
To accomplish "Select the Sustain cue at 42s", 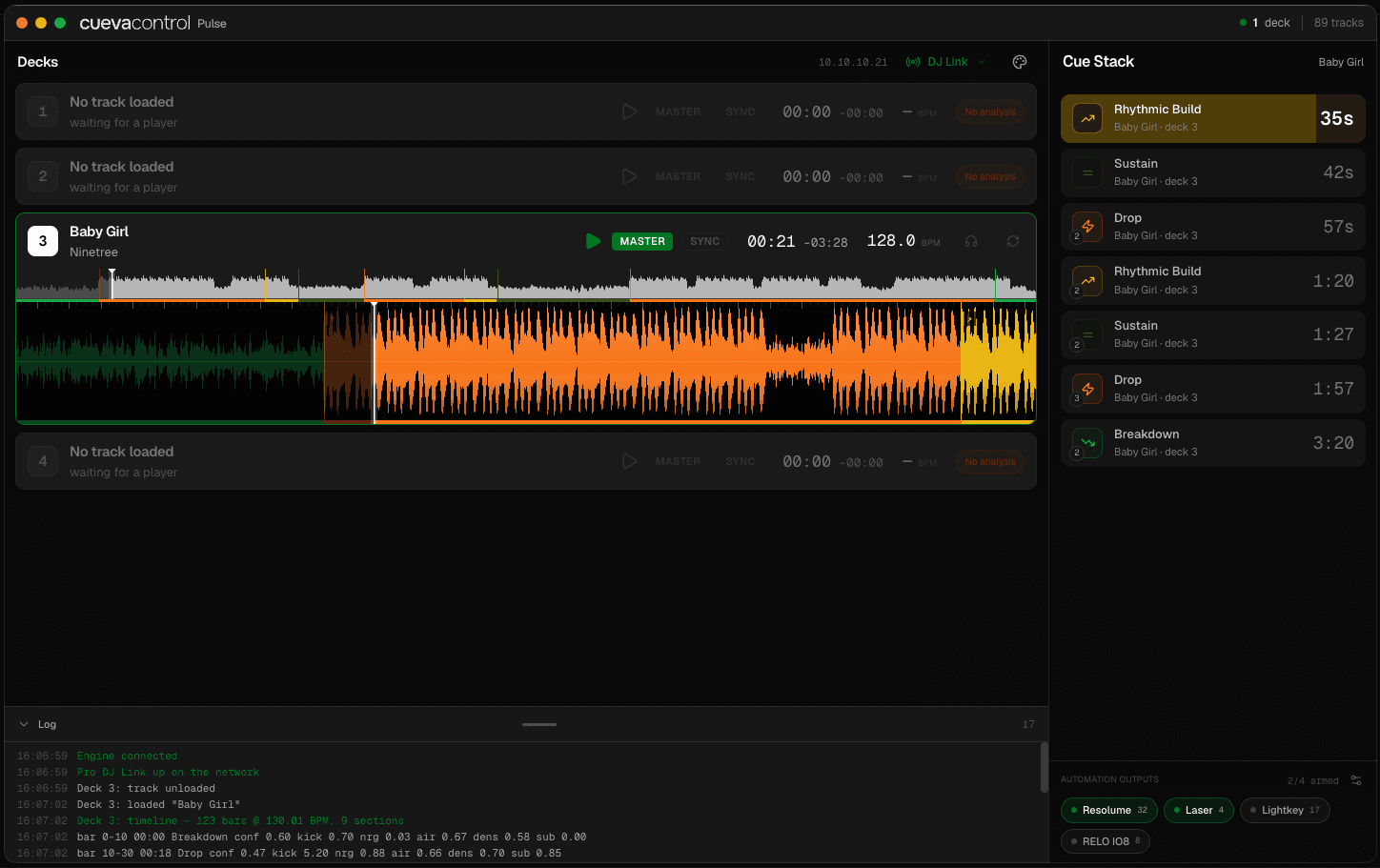I will [x=1213, y=172].
